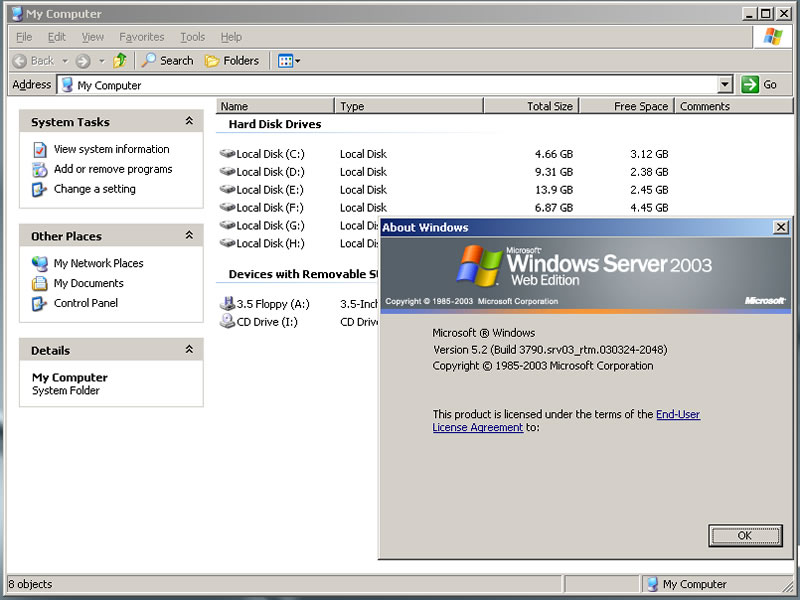800x600 pixels.
Task: Sort by the Comments column header
Action: [734, 106]
